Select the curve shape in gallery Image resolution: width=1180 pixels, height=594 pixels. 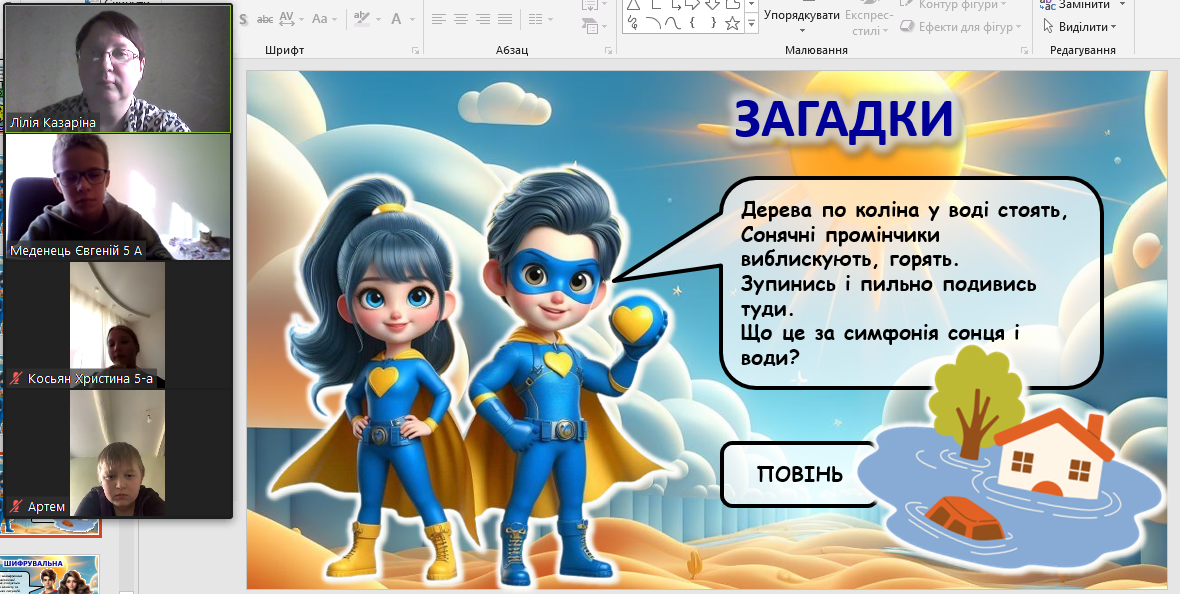tap(672, 23)
